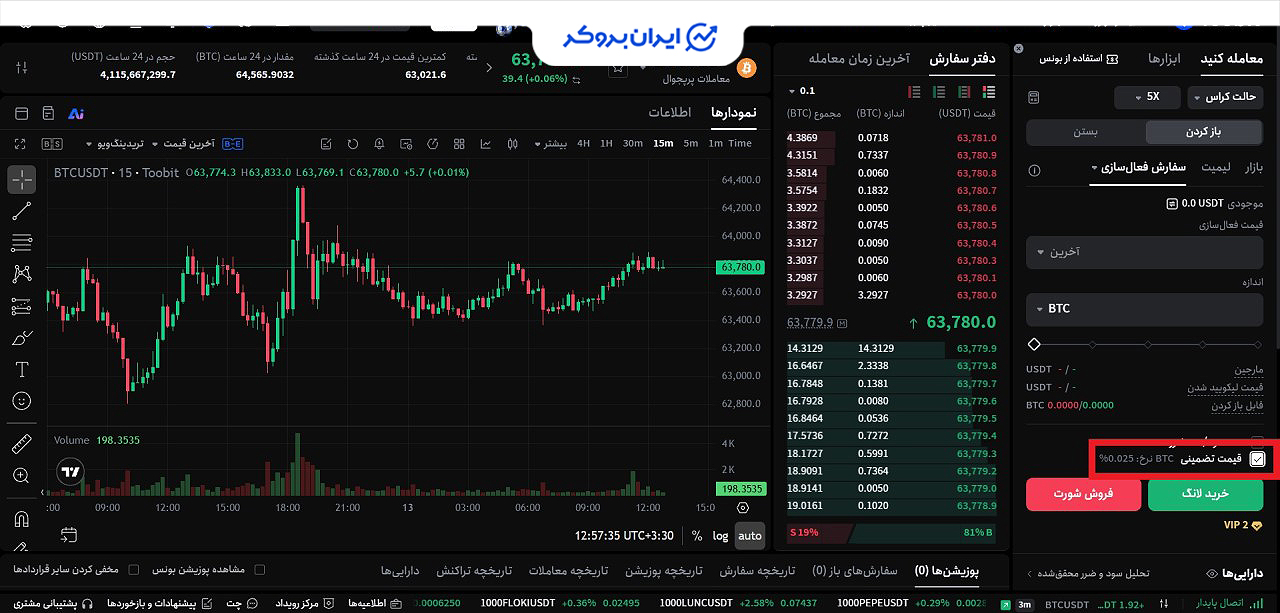Open the info icon beside order types

(1034, 171)
